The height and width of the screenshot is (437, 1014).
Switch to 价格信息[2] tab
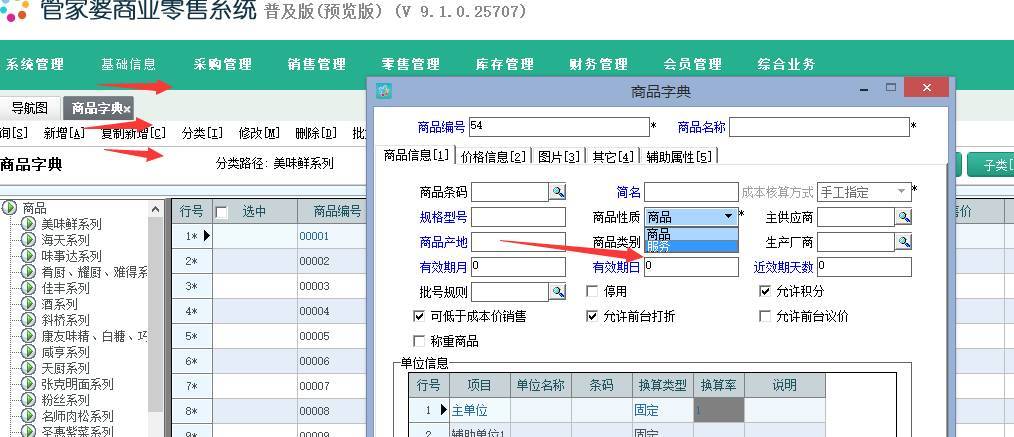tap(493, 156)
